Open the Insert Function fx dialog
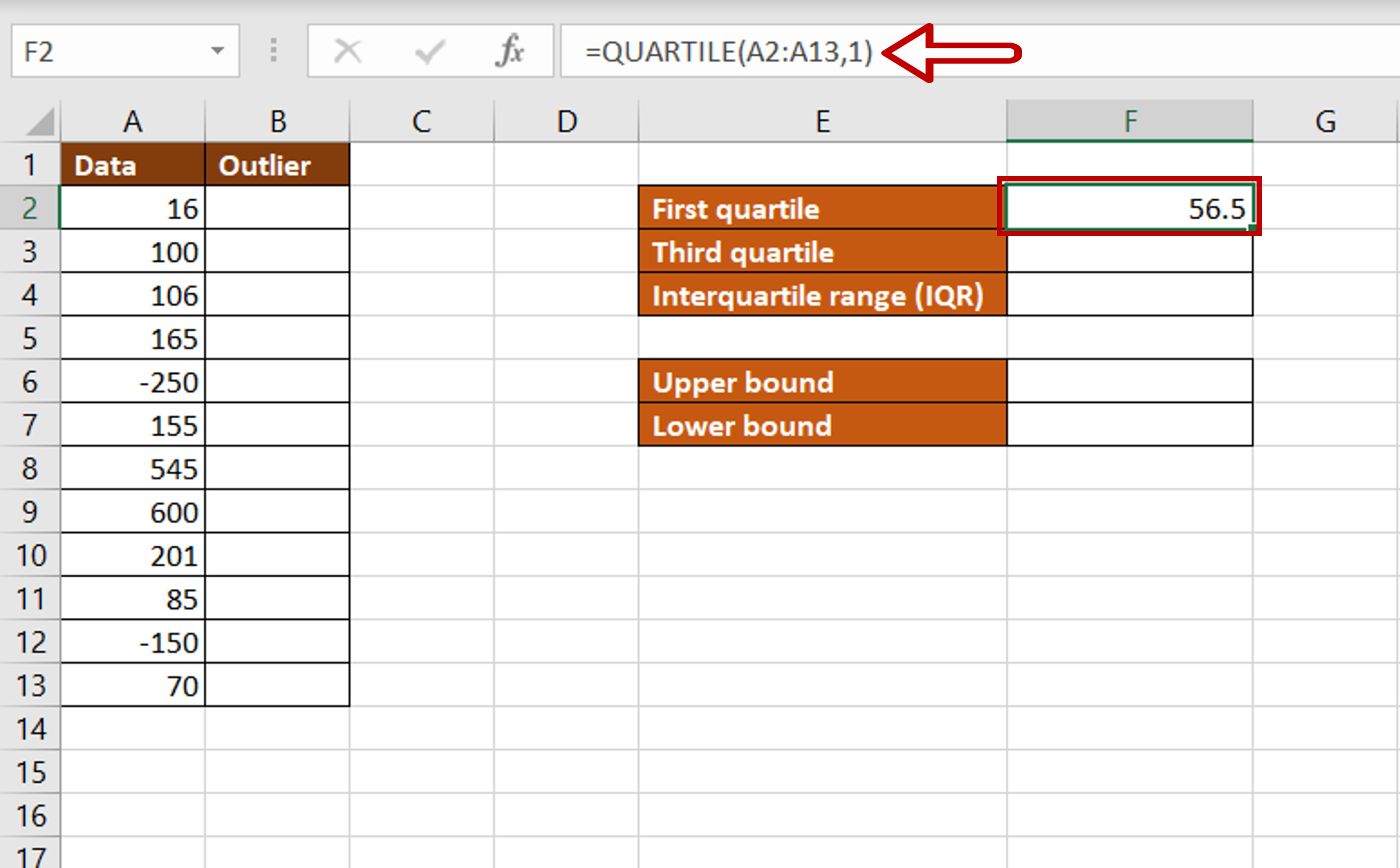The width and height of the screenshot is (1400, 868). 510,52
